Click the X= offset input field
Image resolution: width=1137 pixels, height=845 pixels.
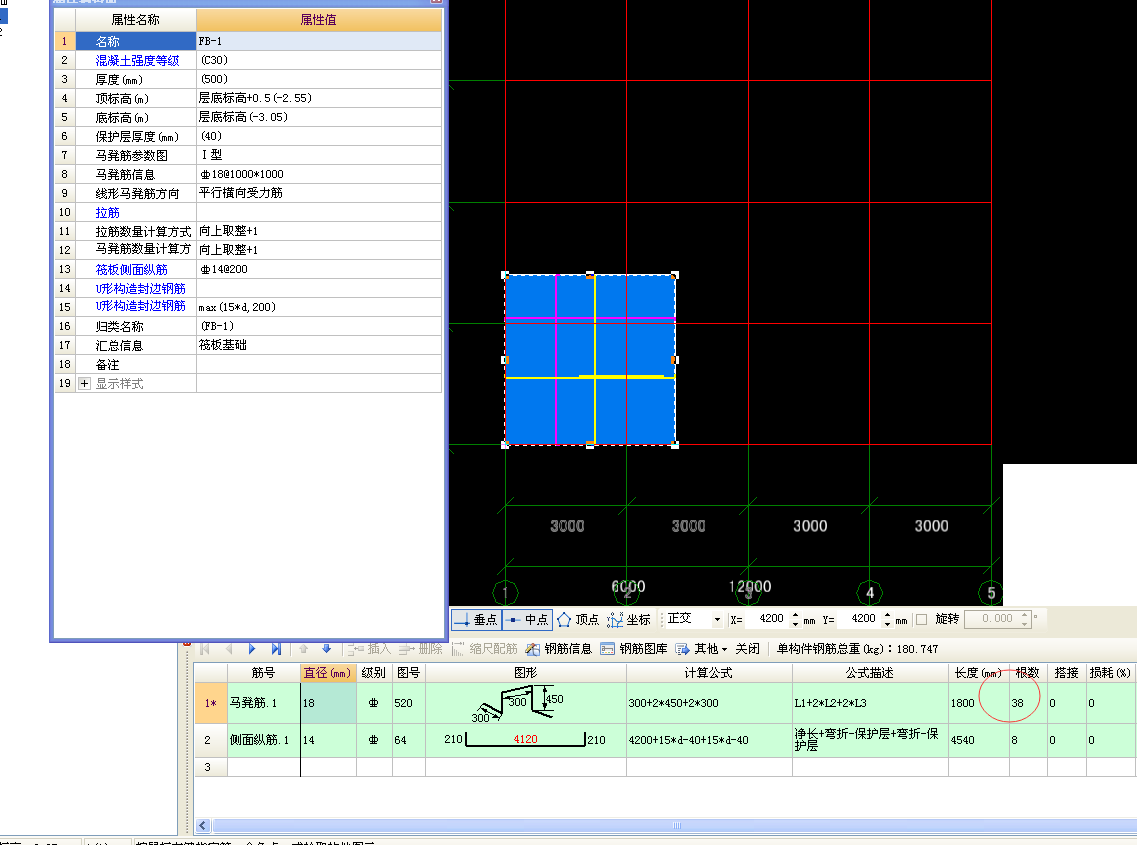coord(766,619)
